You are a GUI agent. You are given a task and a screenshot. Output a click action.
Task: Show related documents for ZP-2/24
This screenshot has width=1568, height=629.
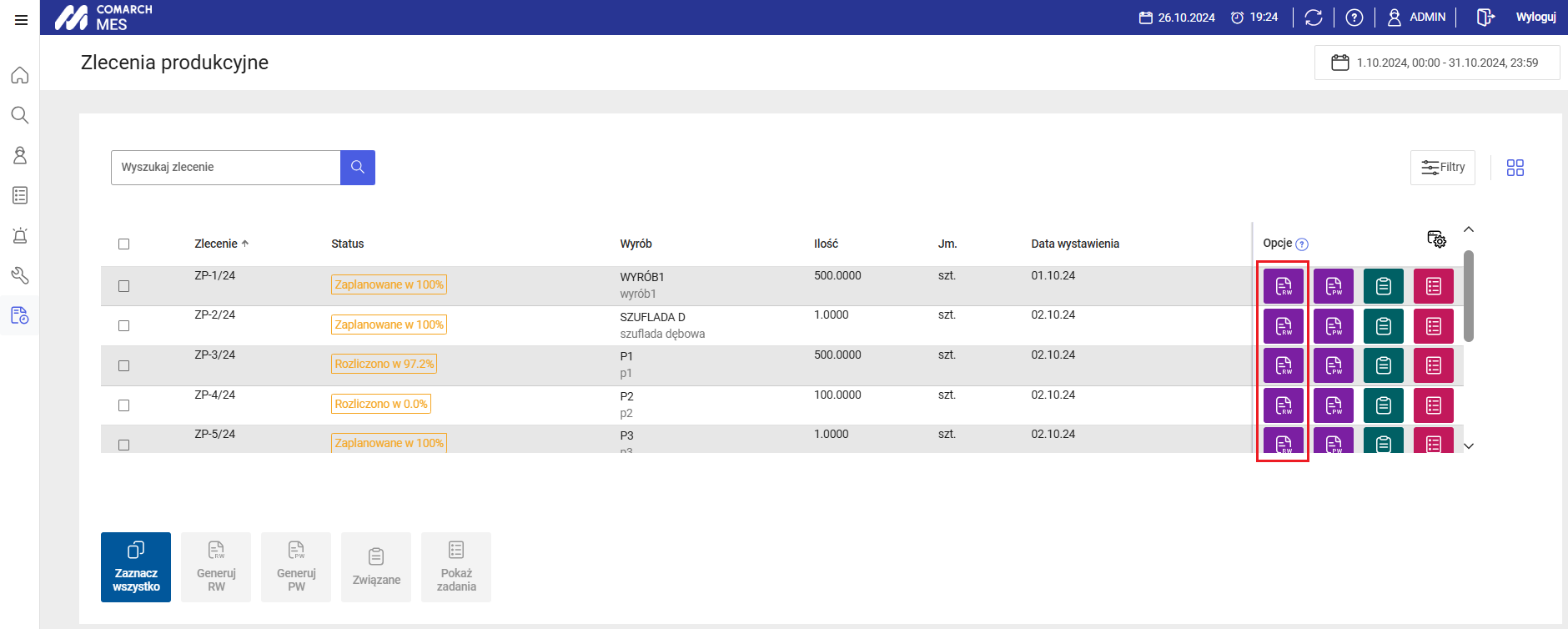coord(1384,326)
